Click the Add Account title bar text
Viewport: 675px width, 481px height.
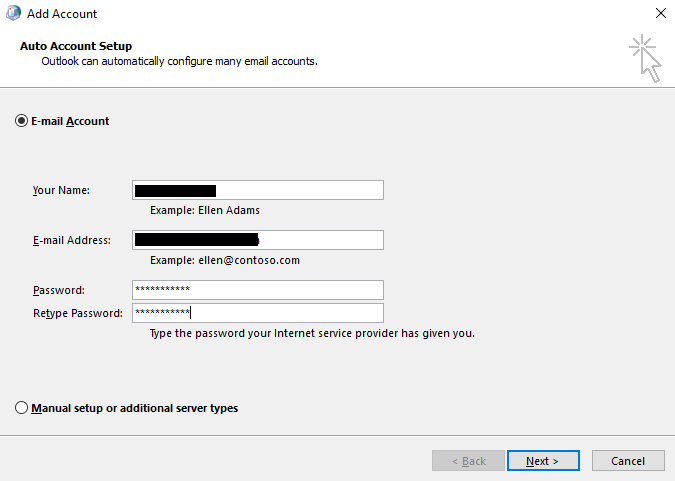(62, 14)
